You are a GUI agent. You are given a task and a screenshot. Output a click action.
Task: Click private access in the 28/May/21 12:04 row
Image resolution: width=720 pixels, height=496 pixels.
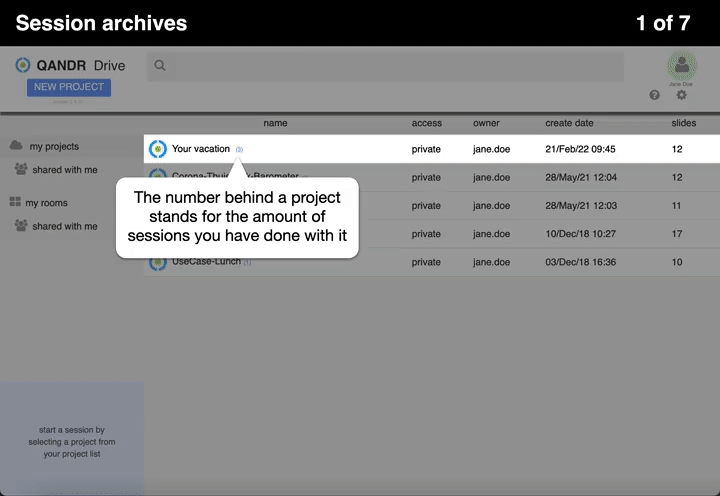[426, 178]
